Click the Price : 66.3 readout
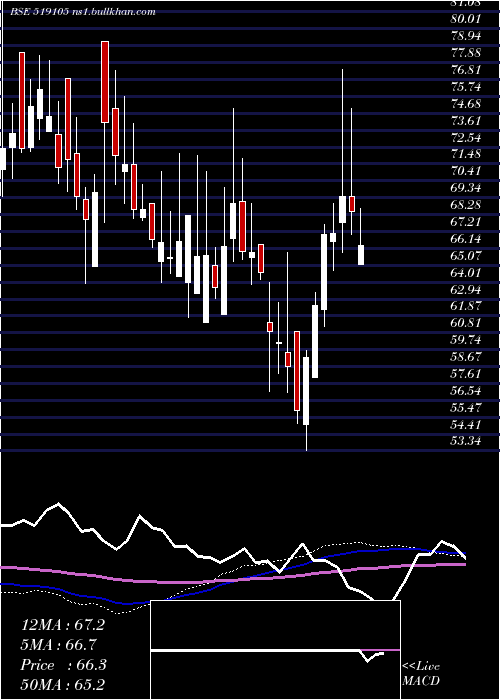The image size is (500, 700). pyautogui.click(x=63, y=665)
